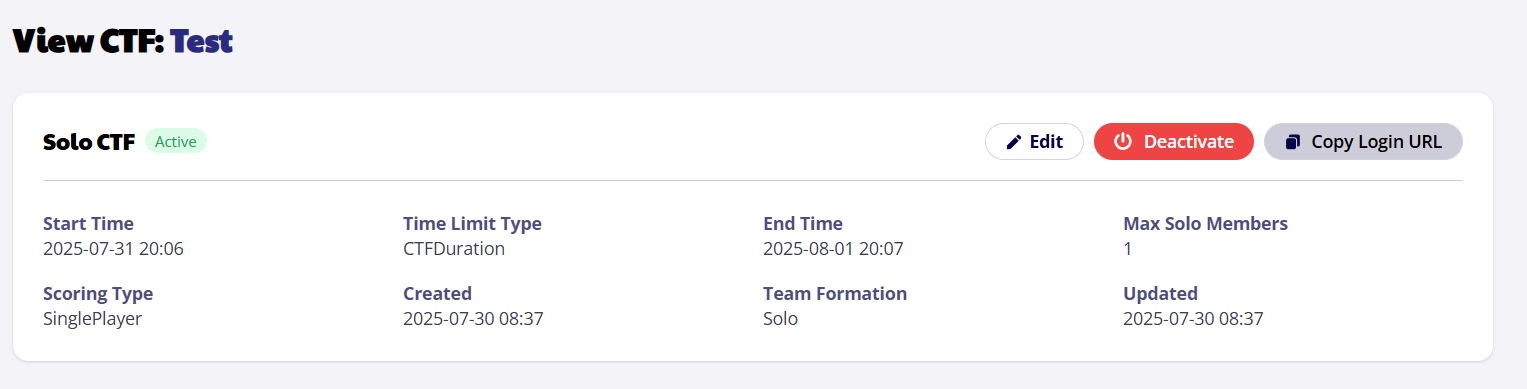Click the Time Limit Type label
Image resolution: width=1527 pixels, height=389 pixels.
coord(472,224)
